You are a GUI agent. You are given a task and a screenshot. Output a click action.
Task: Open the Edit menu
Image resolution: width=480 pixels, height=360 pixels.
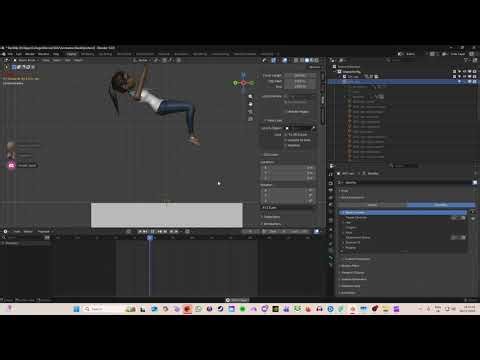pyautogui.click(x=19, y=54)
